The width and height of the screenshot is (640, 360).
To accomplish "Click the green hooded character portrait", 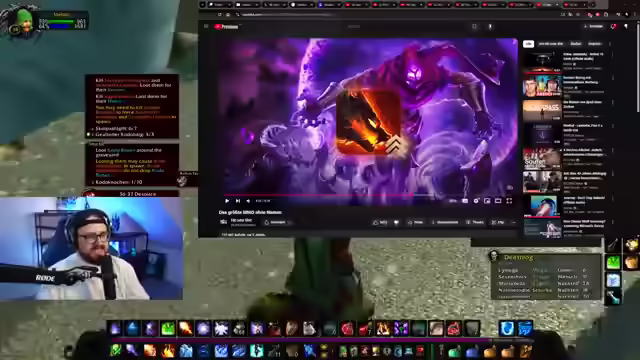I will coord(24,22).
